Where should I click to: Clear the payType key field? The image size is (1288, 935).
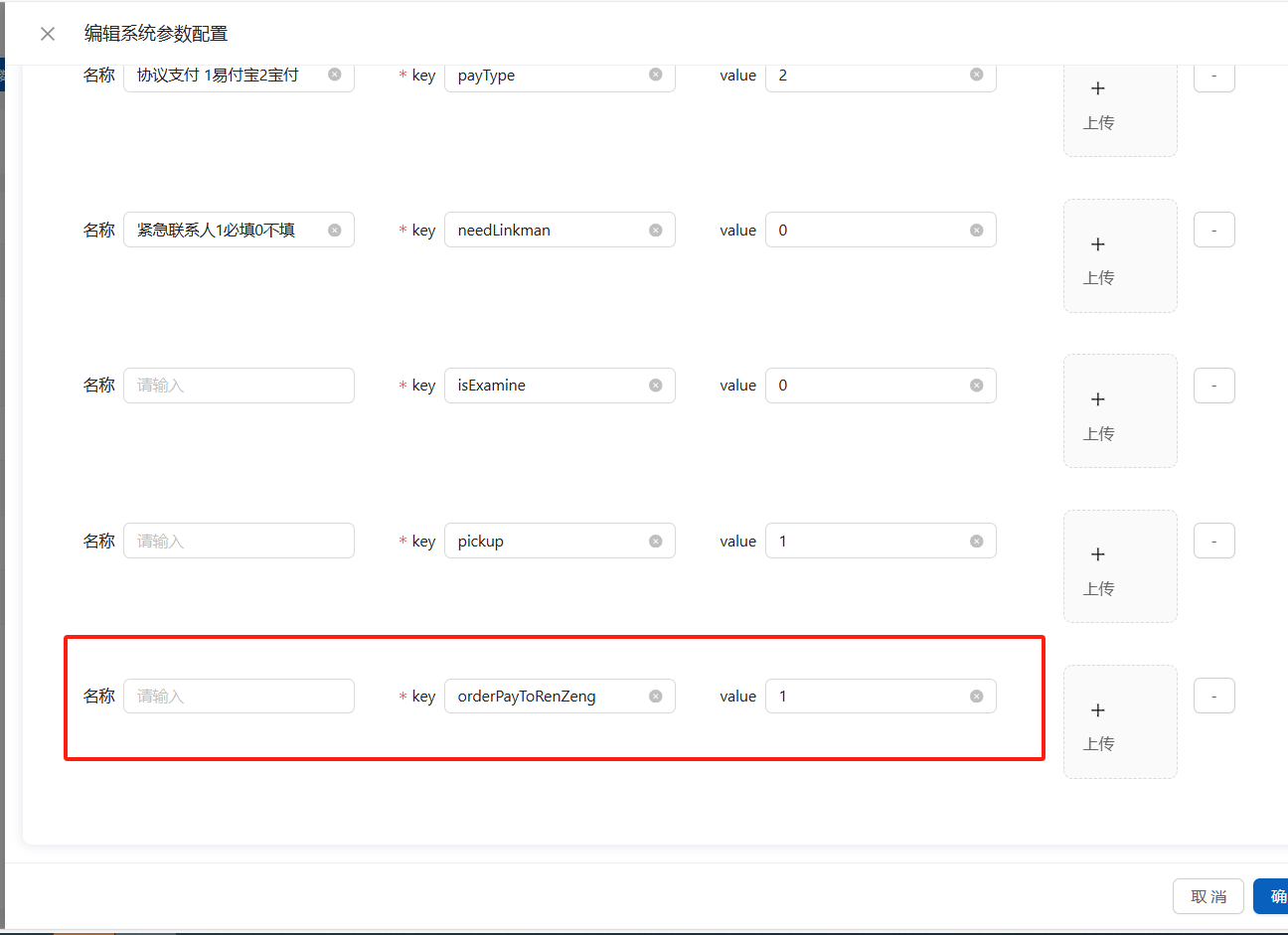point(656,75)
